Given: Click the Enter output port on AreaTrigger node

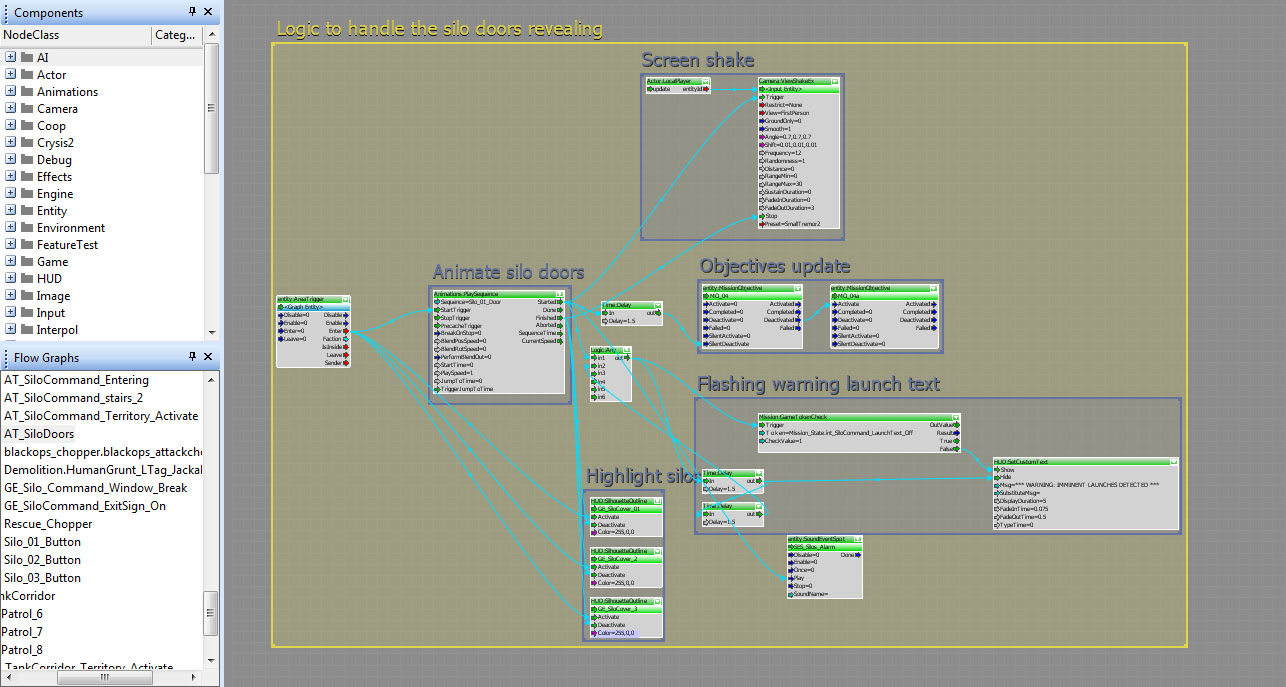Looking at the screenshot, I should point(346,331).
